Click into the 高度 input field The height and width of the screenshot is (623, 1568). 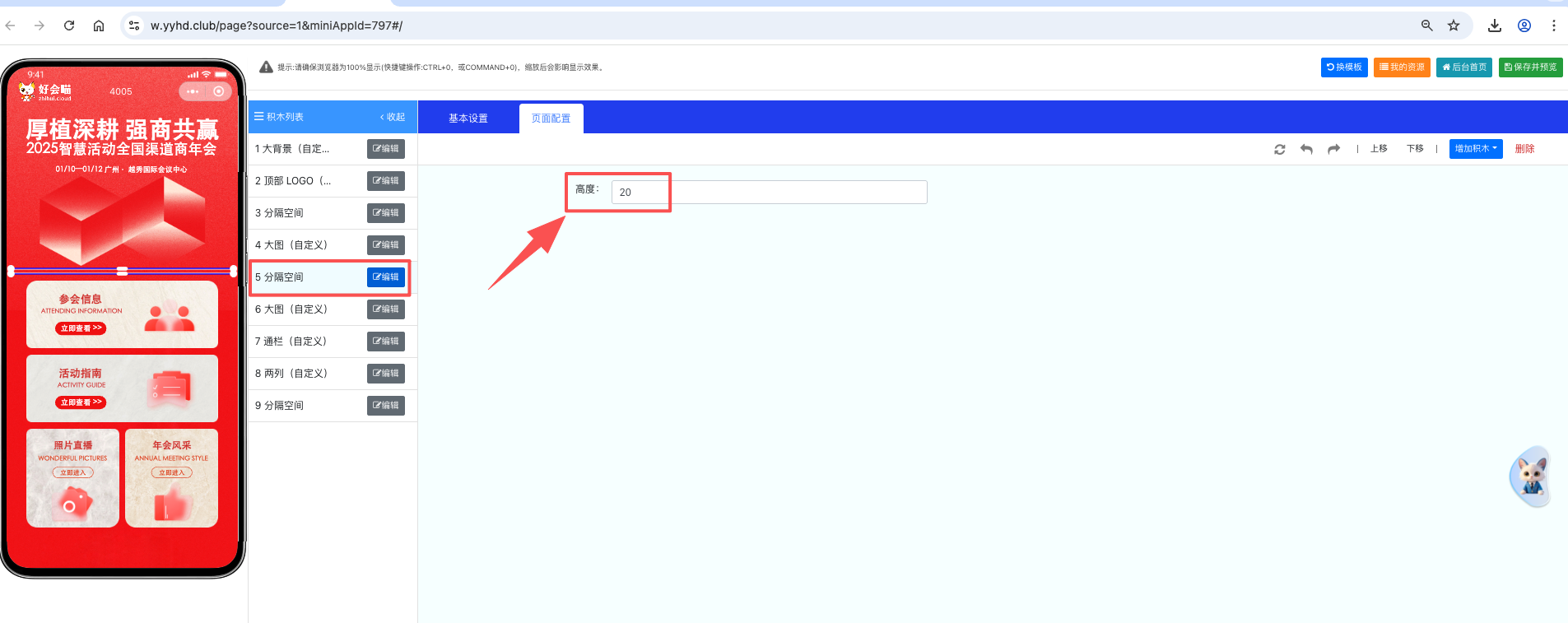click(x=769, y=193)
